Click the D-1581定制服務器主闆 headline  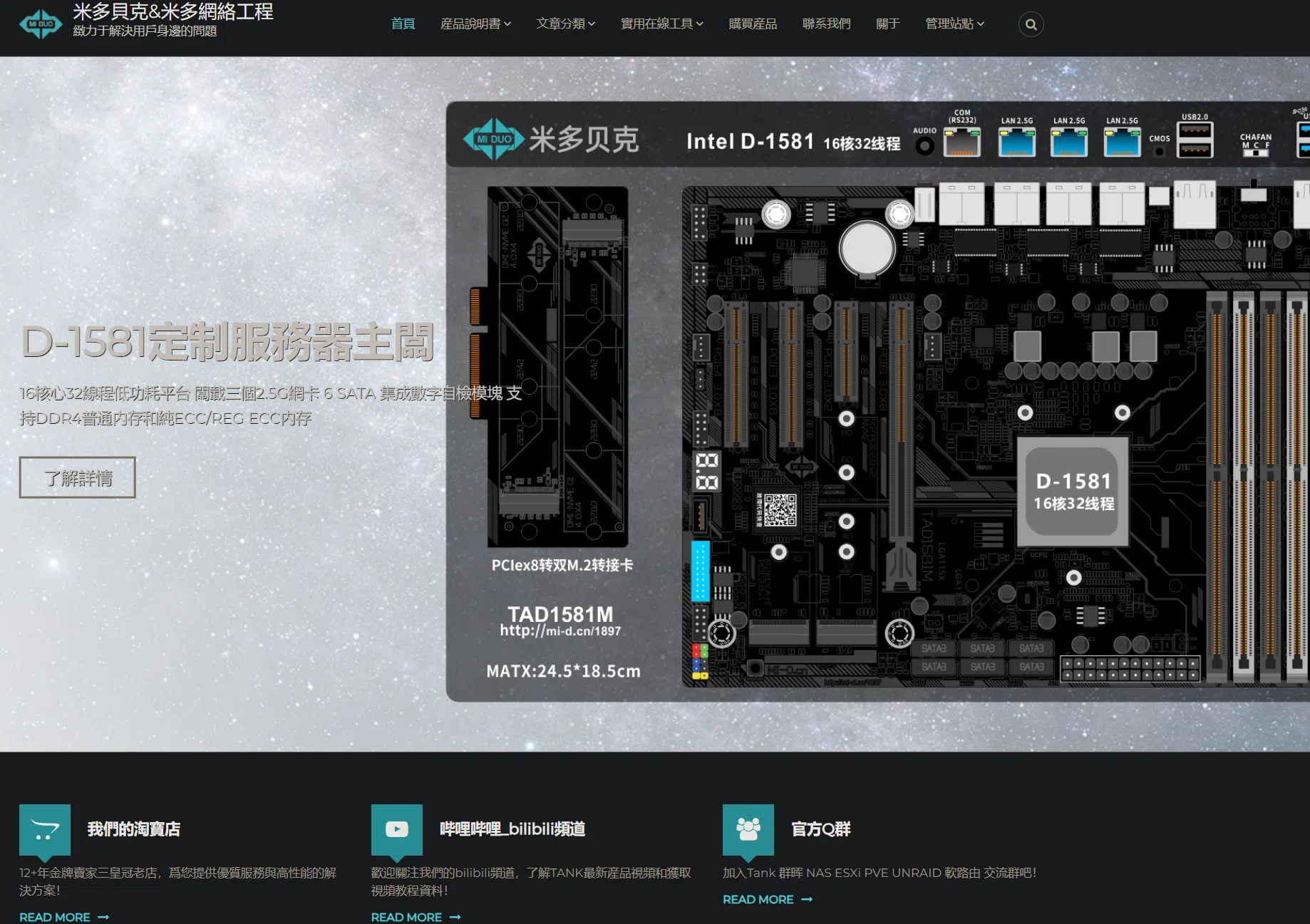point(227,341)
